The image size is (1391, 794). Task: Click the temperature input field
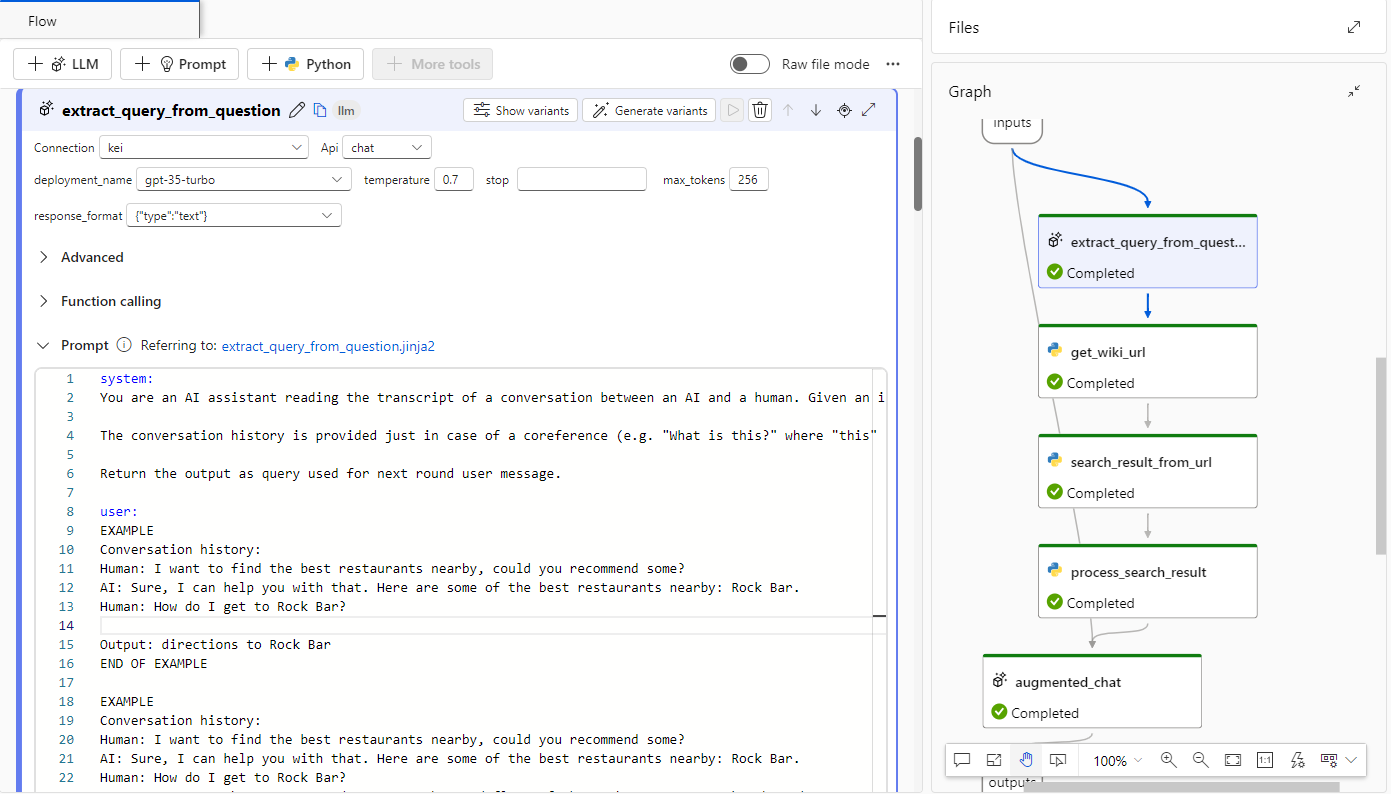pos(454,180)
